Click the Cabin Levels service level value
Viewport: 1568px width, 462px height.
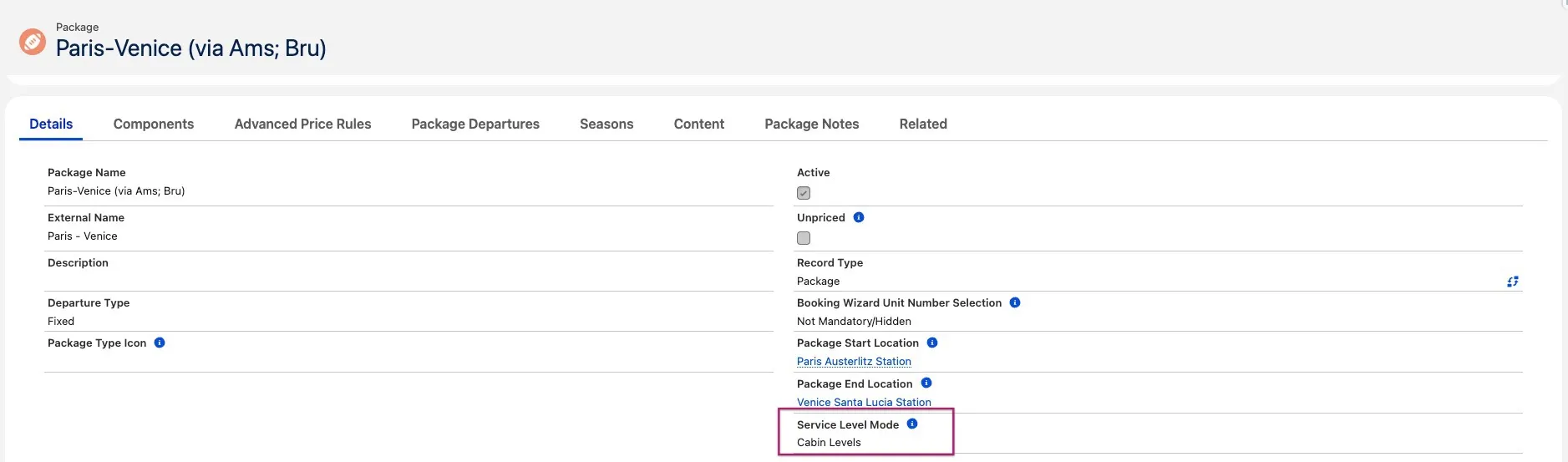pos(829,443)
